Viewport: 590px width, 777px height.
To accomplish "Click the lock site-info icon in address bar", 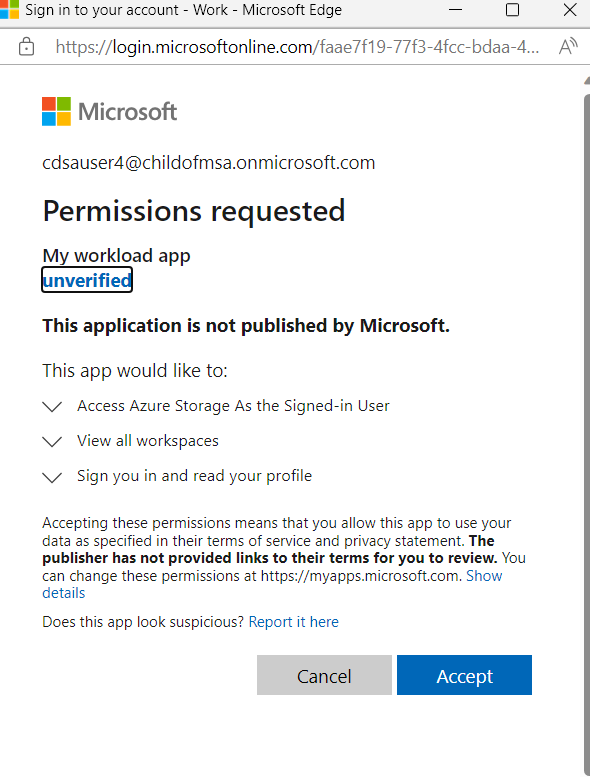I will pyautogui.click(x=26, y=47).
